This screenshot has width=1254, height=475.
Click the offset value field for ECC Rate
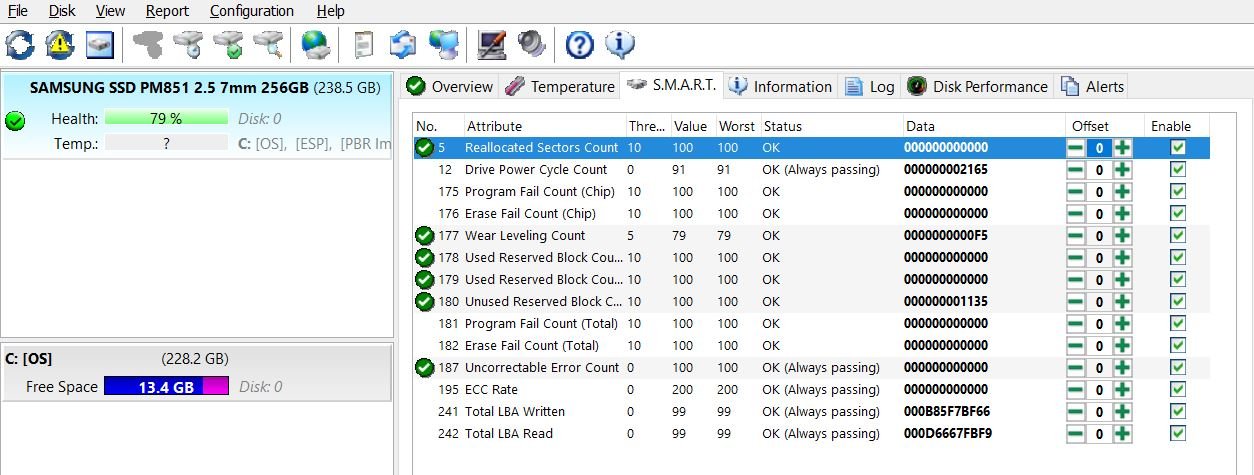pyautogui.click(x=1099, y=390)
